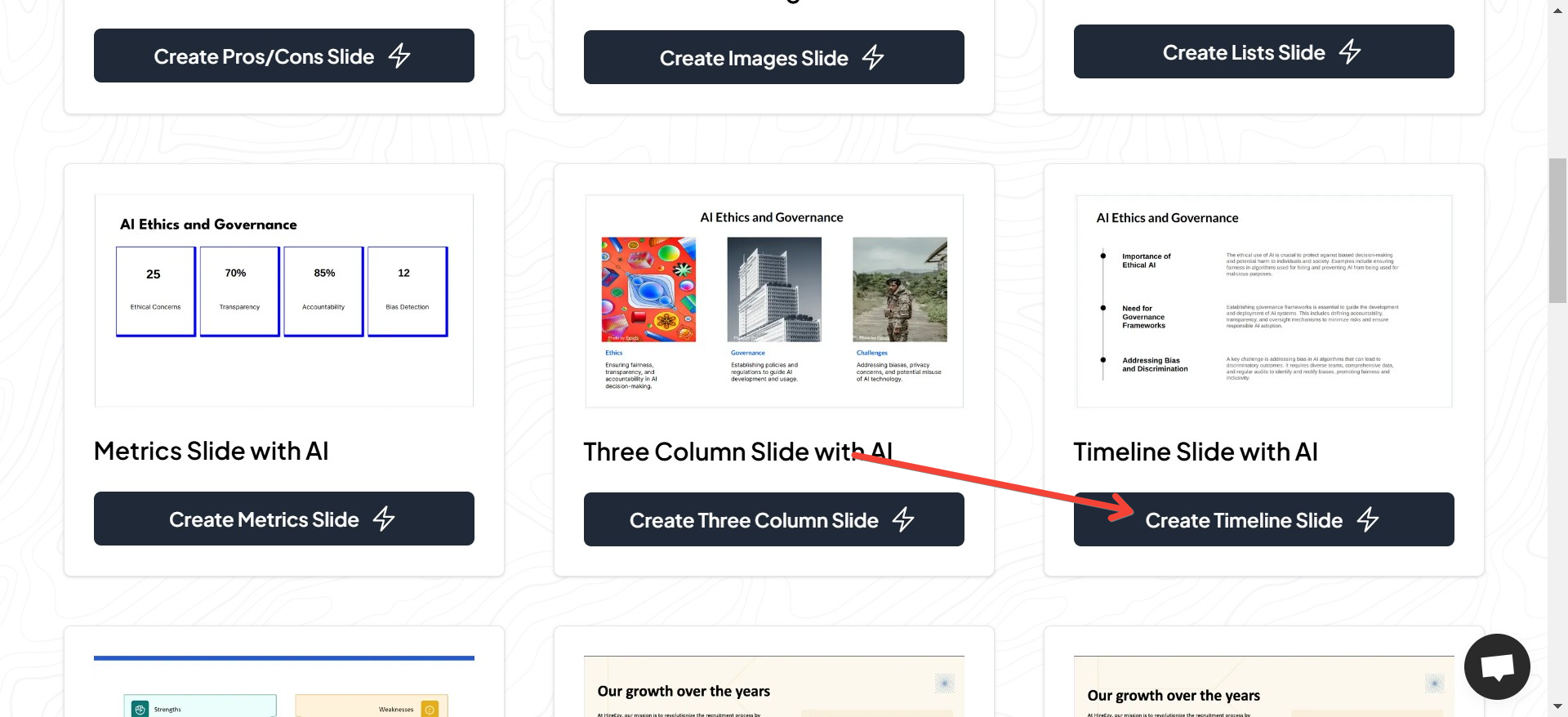Click lightning icon on Create Metrics Slide
1568x717 pixels.
click(x=384, y=519)
